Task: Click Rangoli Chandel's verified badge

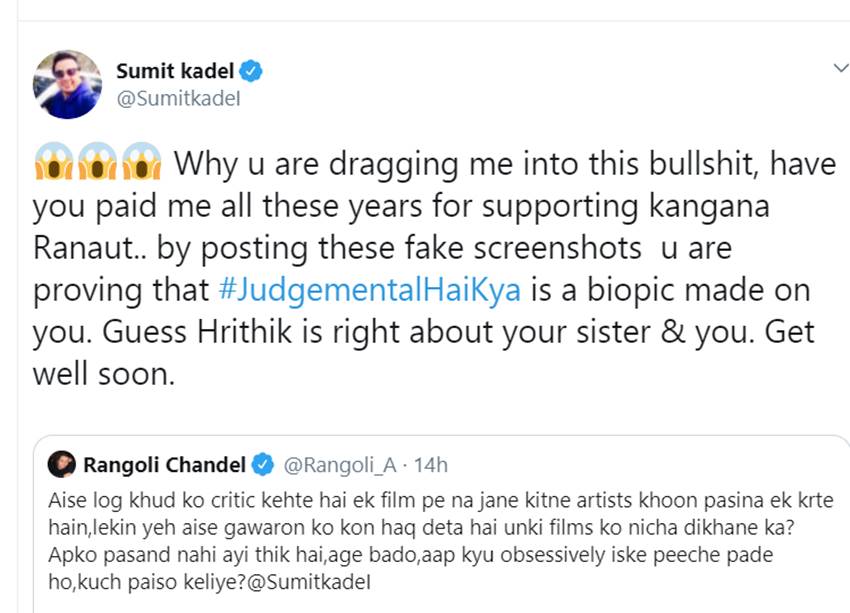Action: tap(264, 464)
